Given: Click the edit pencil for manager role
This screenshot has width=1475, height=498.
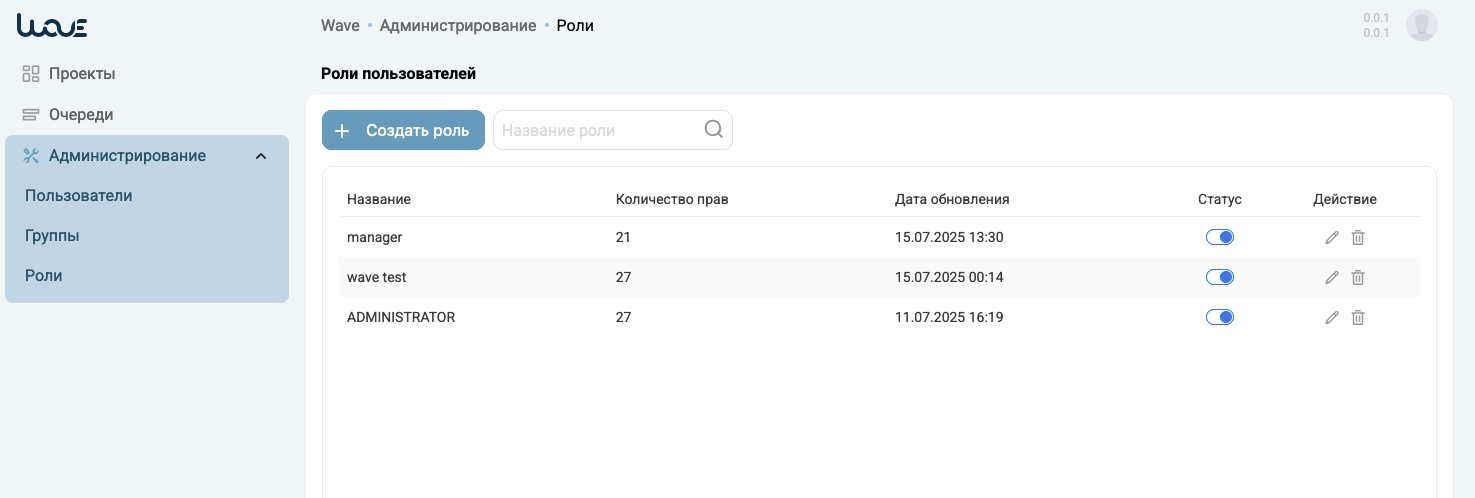Looking at the screenshot, I should pyautogui.click(x=1331, y=237).
